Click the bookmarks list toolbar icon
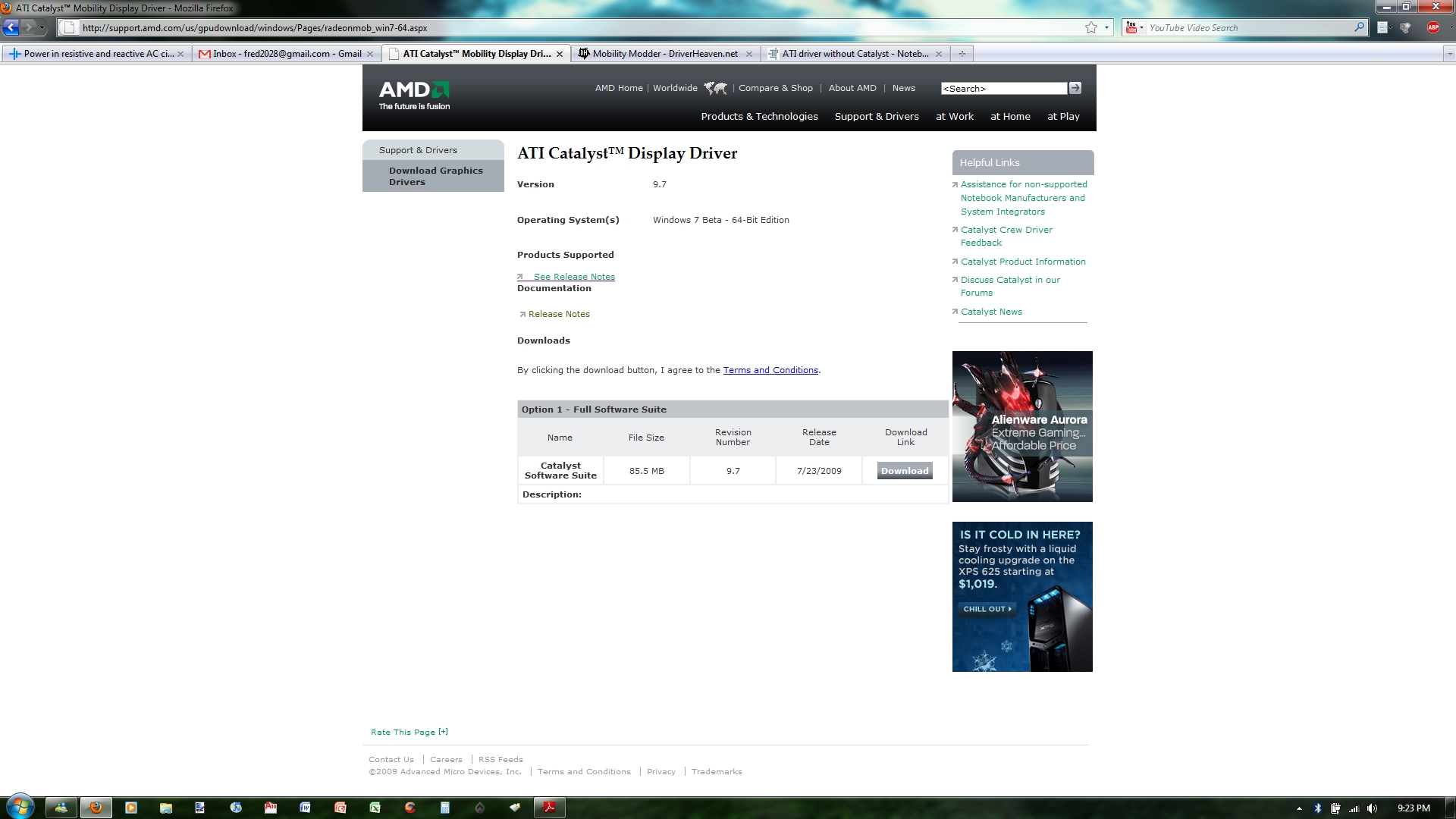This screenshot has height=819, width=1456. click(1382, 28)
